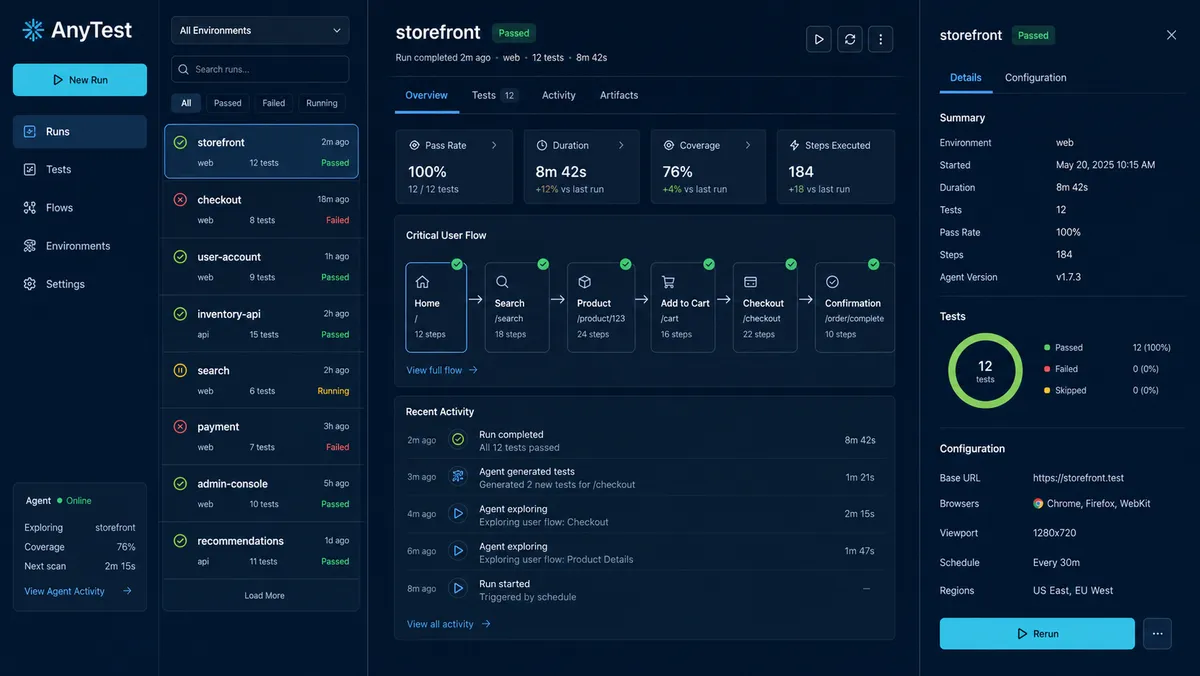Click the Agent generated tests icon
Image resolution: width=1200 pixels, height=676 pixels.
(x=458, y=476)
